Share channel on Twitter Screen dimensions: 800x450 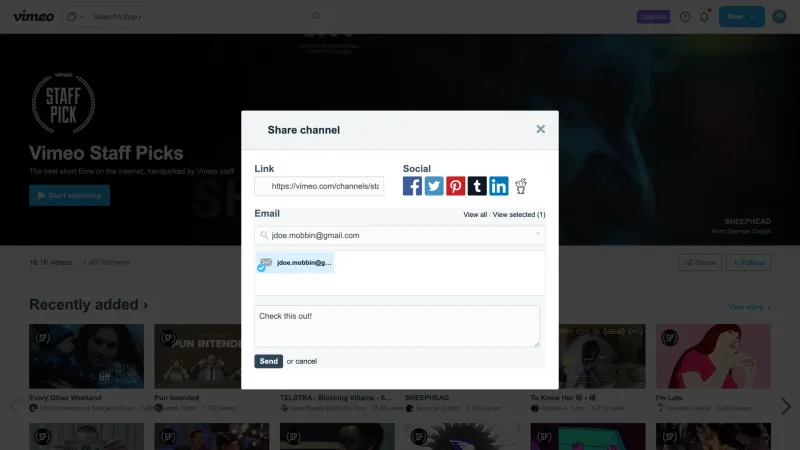coord(434,186)
